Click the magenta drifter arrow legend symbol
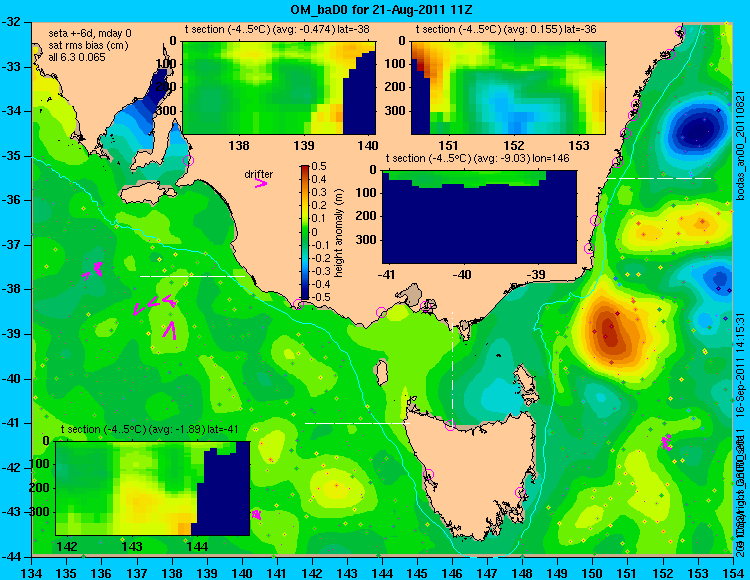 (x=261, y=183)
